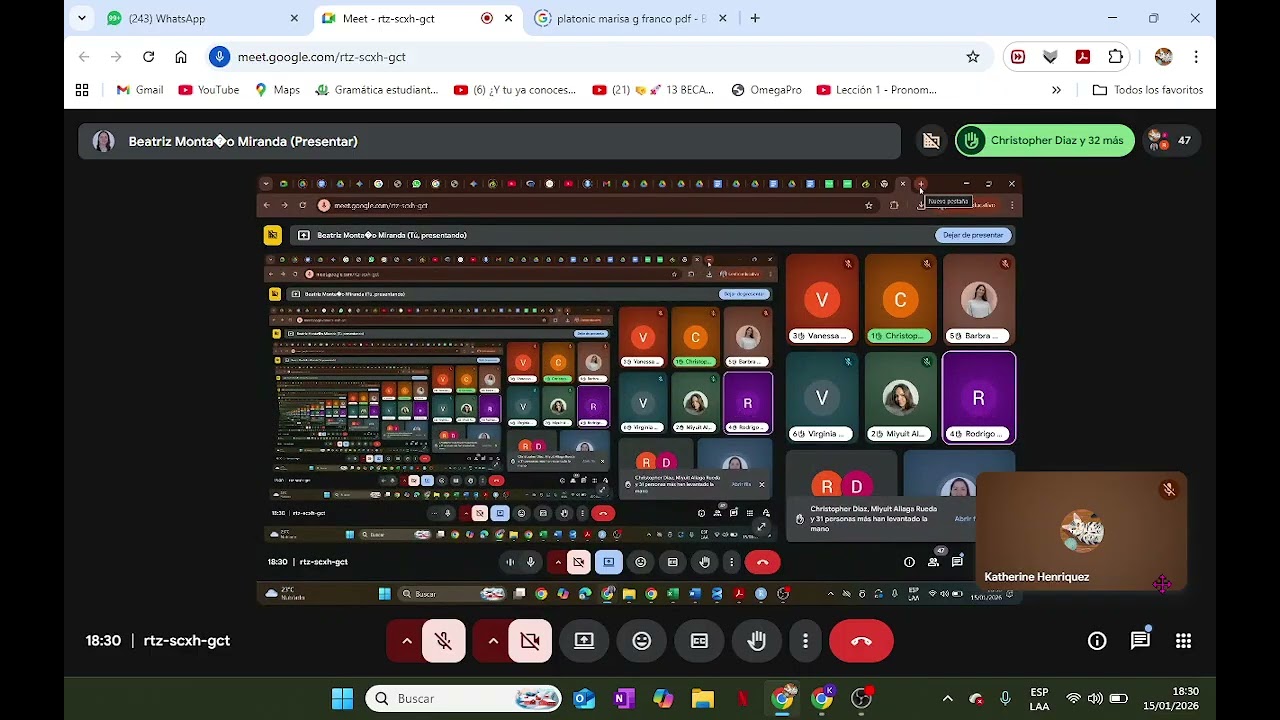The width and height of the screenshot is (1280, 720).
Task: Open Todos los favoritos folder
Action: 1148,90
